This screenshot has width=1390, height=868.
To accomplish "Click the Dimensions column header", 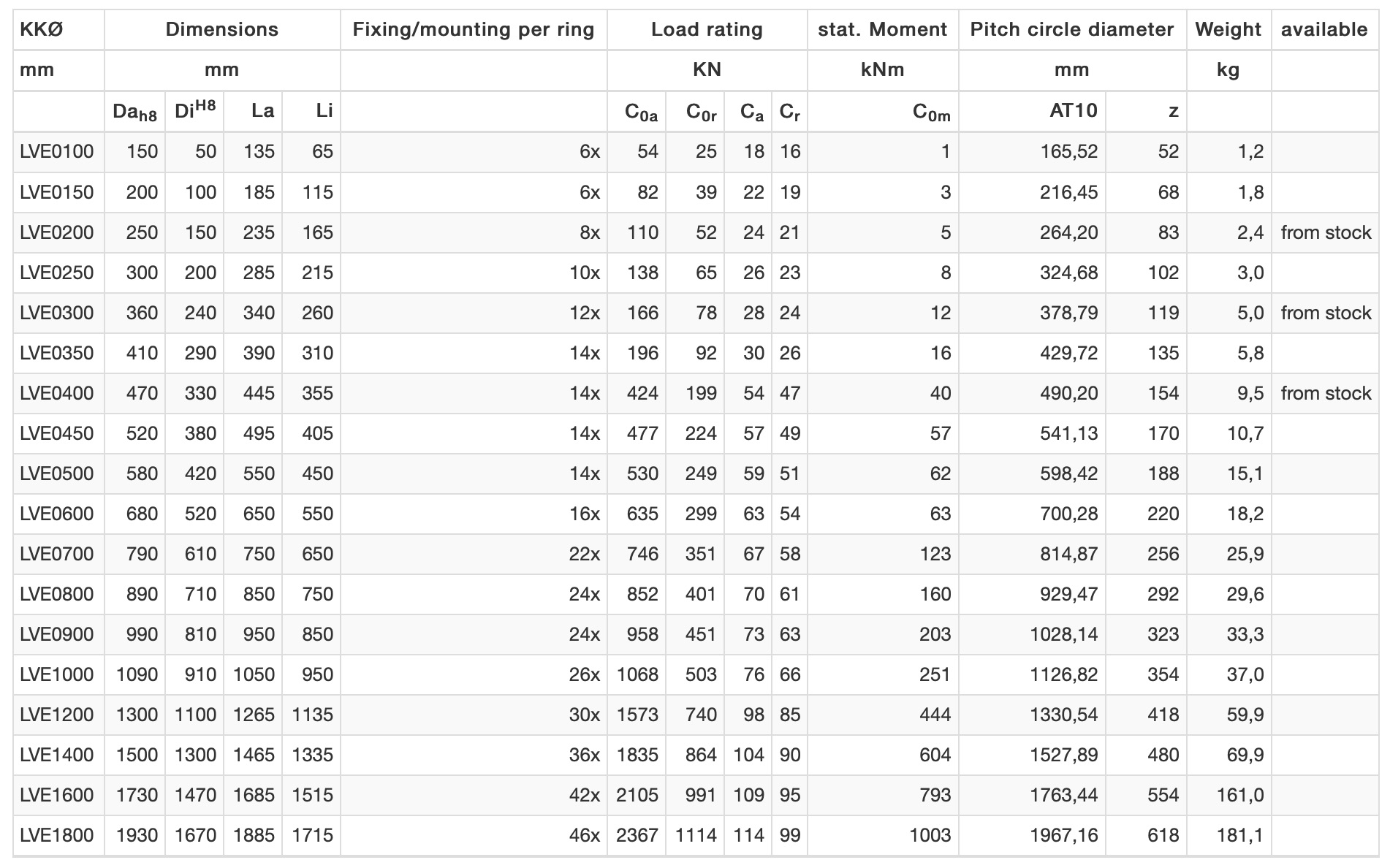I will [x=222, y=29].
